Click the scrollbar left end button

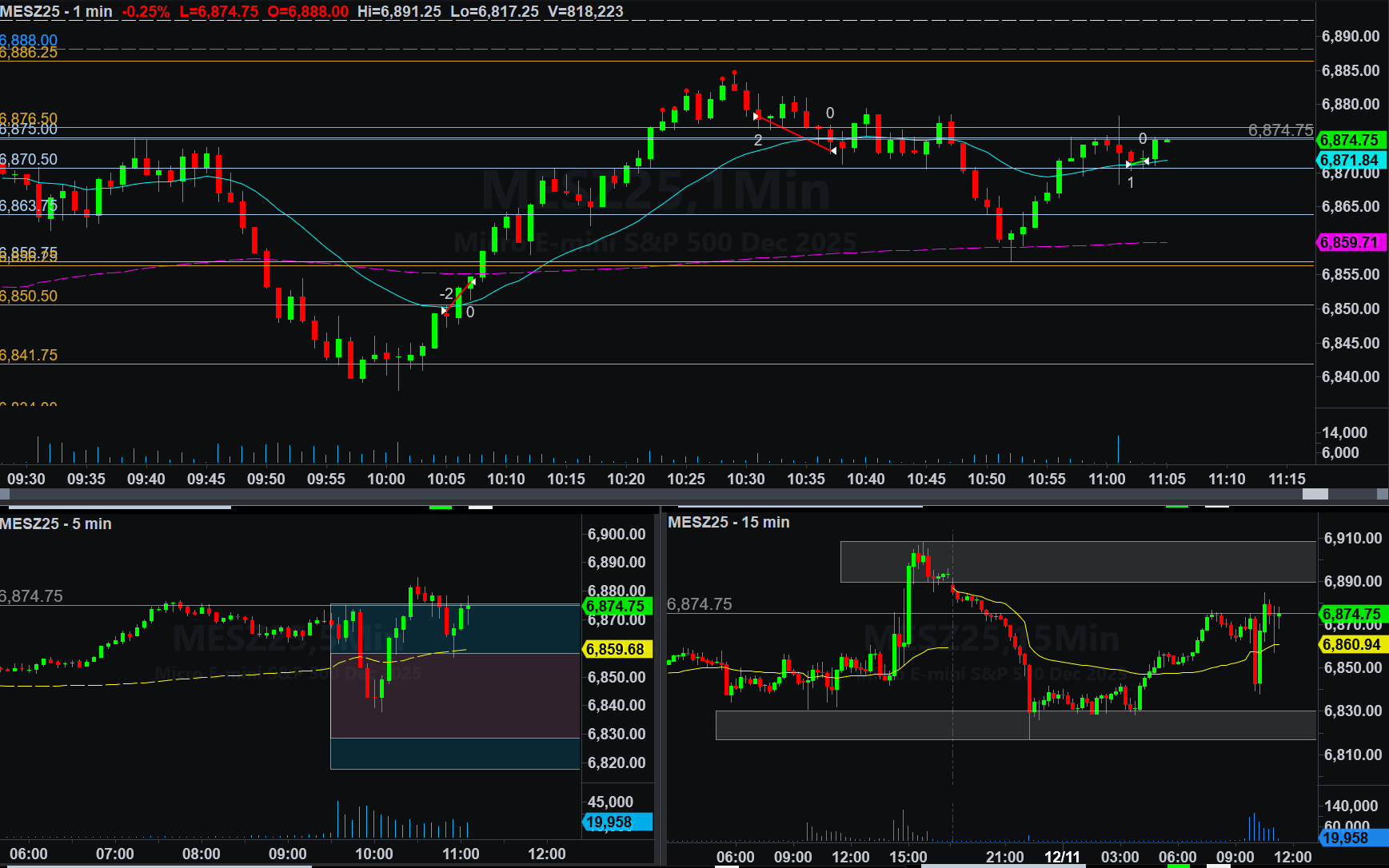(x=4, y=495)
